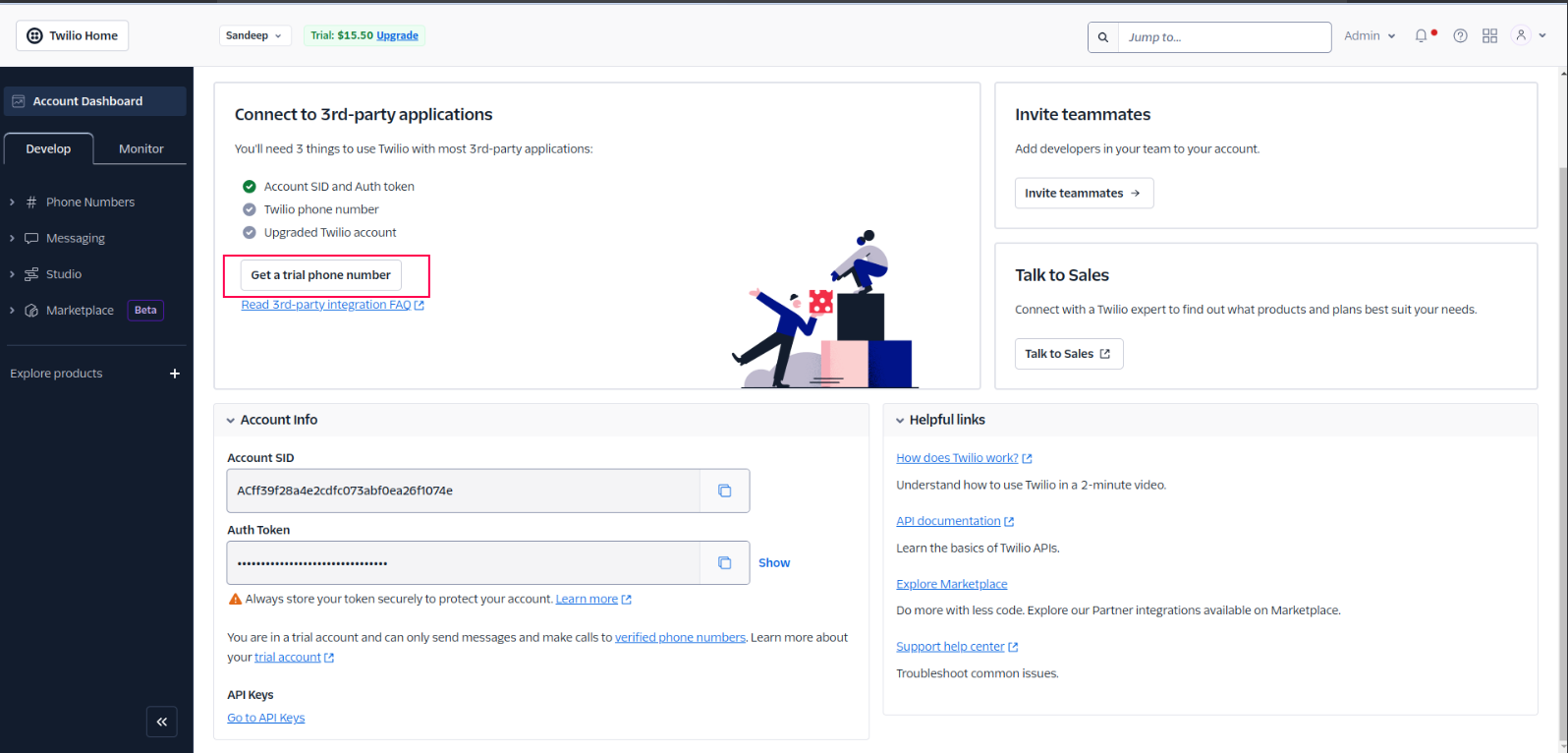This screenshot has height=753, width=1568.
Task: Open the API documentation link
Action: click(955, 521)
